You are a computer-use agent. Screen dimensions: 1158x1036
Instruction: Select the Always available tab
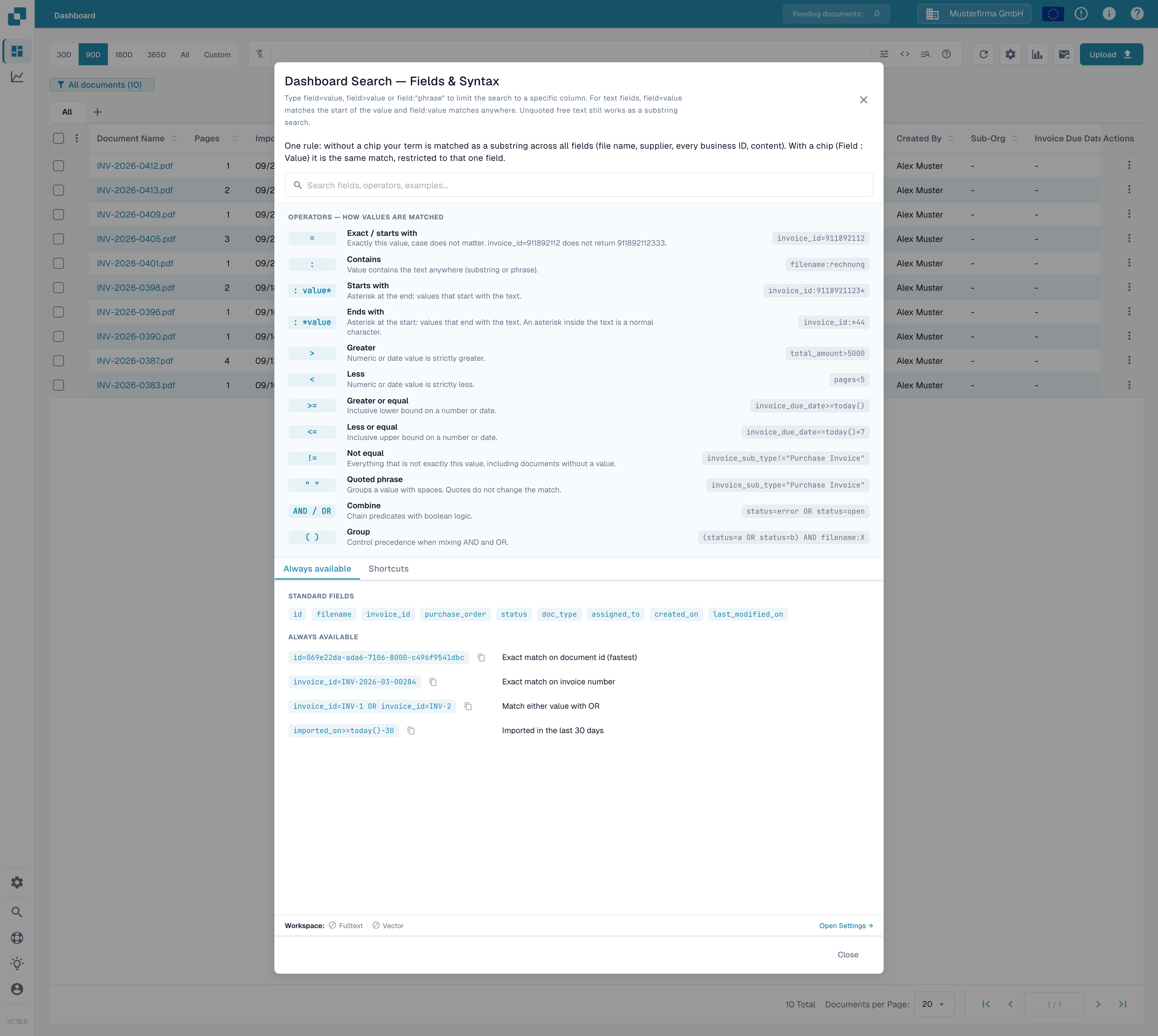tap(317, 569)
